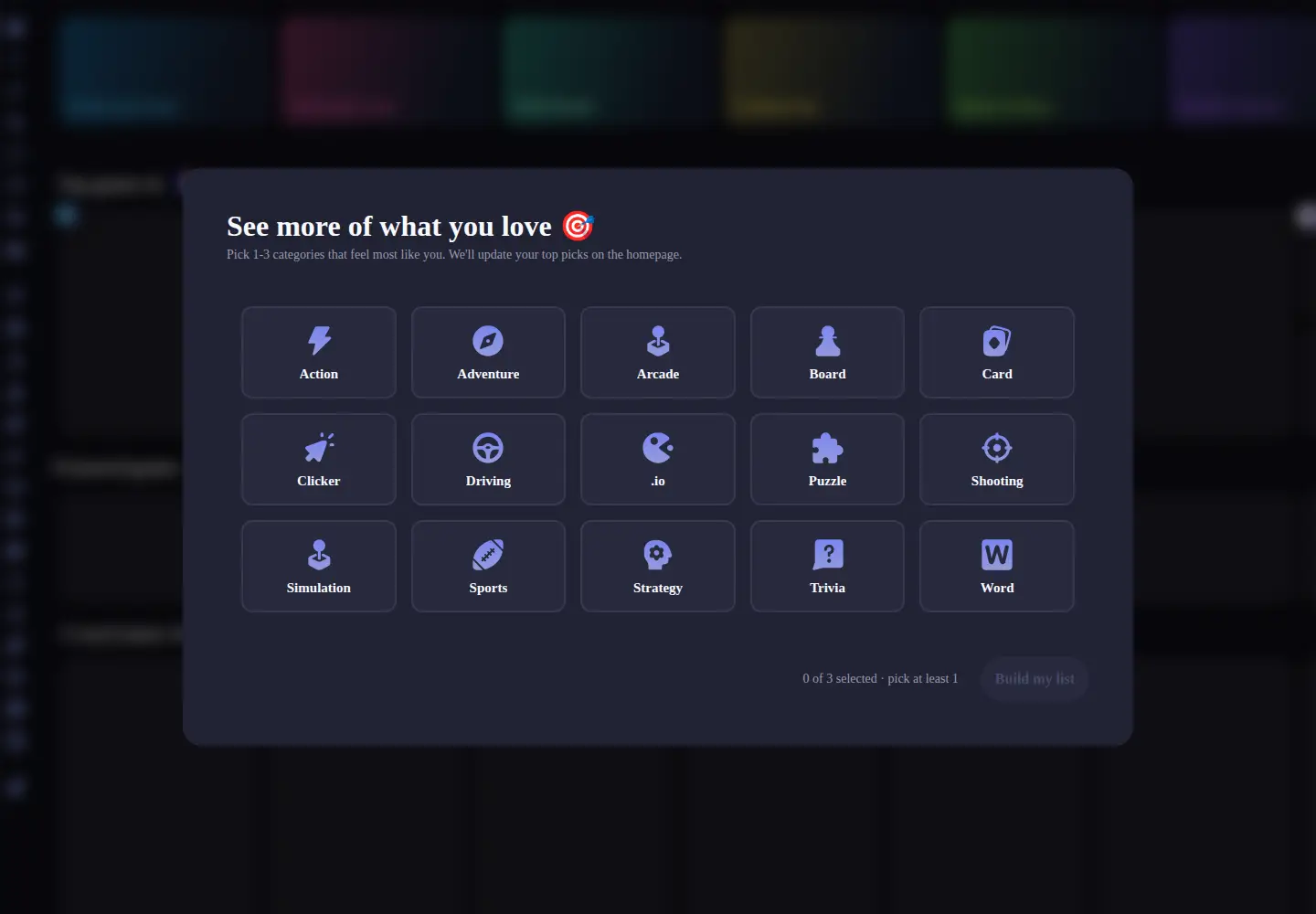This screenshot has height=914, width=1316.
Task: Select the Board chess pawn icon
Action: (x=827, y=341)
